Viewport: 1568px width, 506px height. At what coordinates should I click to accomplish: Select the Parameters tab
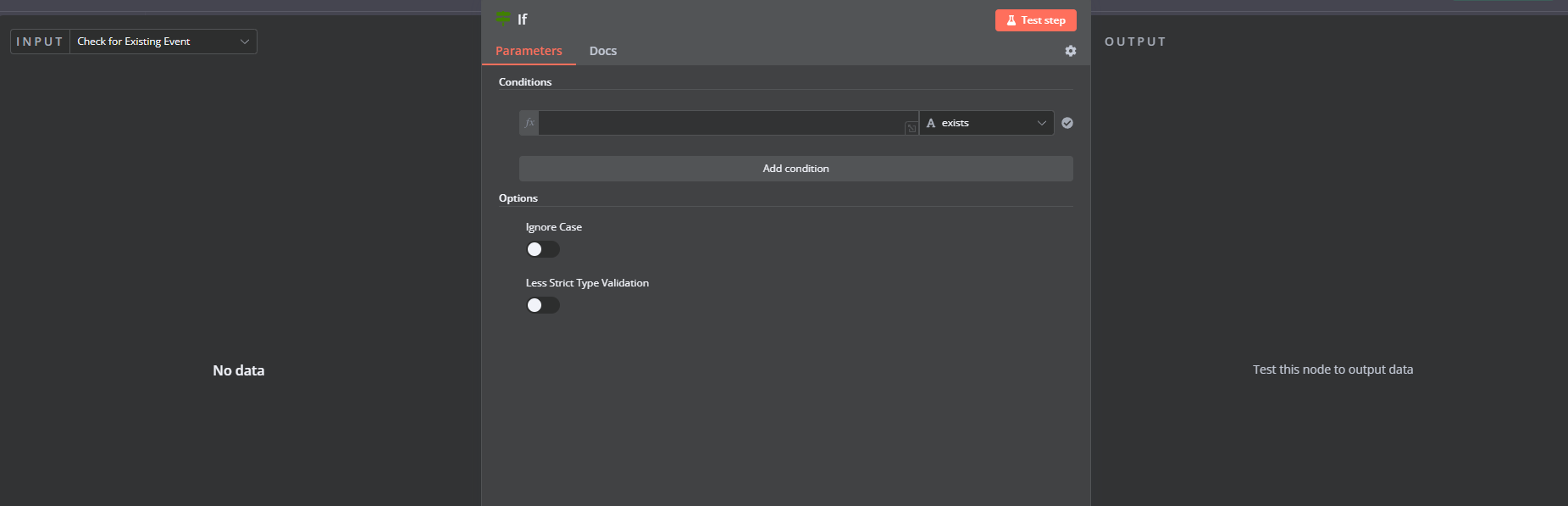529,51
